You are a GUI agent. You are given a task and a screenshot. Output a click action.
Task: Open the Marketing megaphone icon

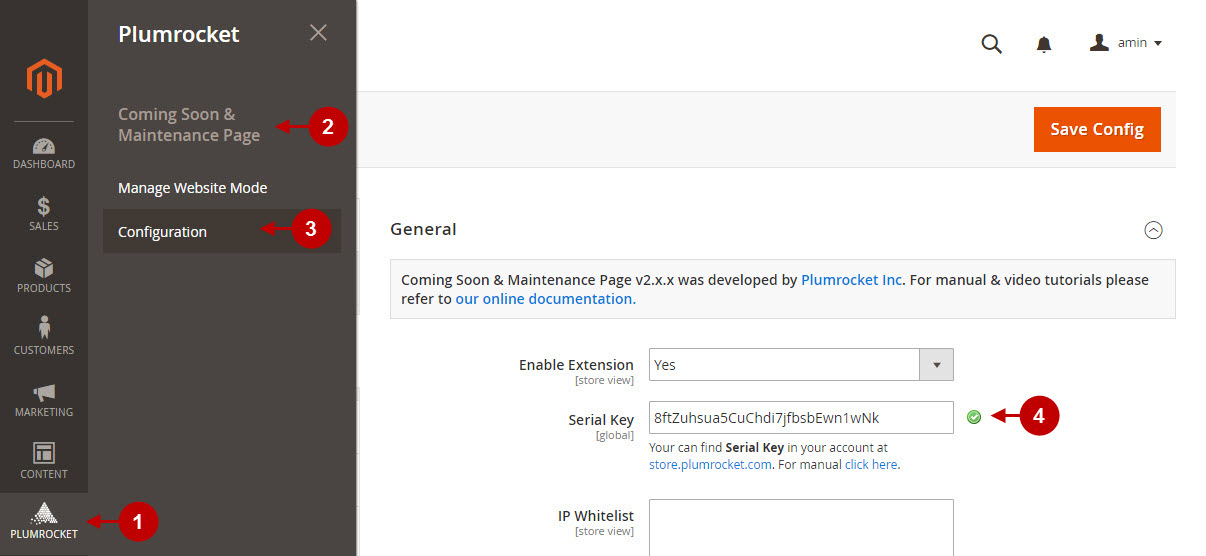click(44, 392)
